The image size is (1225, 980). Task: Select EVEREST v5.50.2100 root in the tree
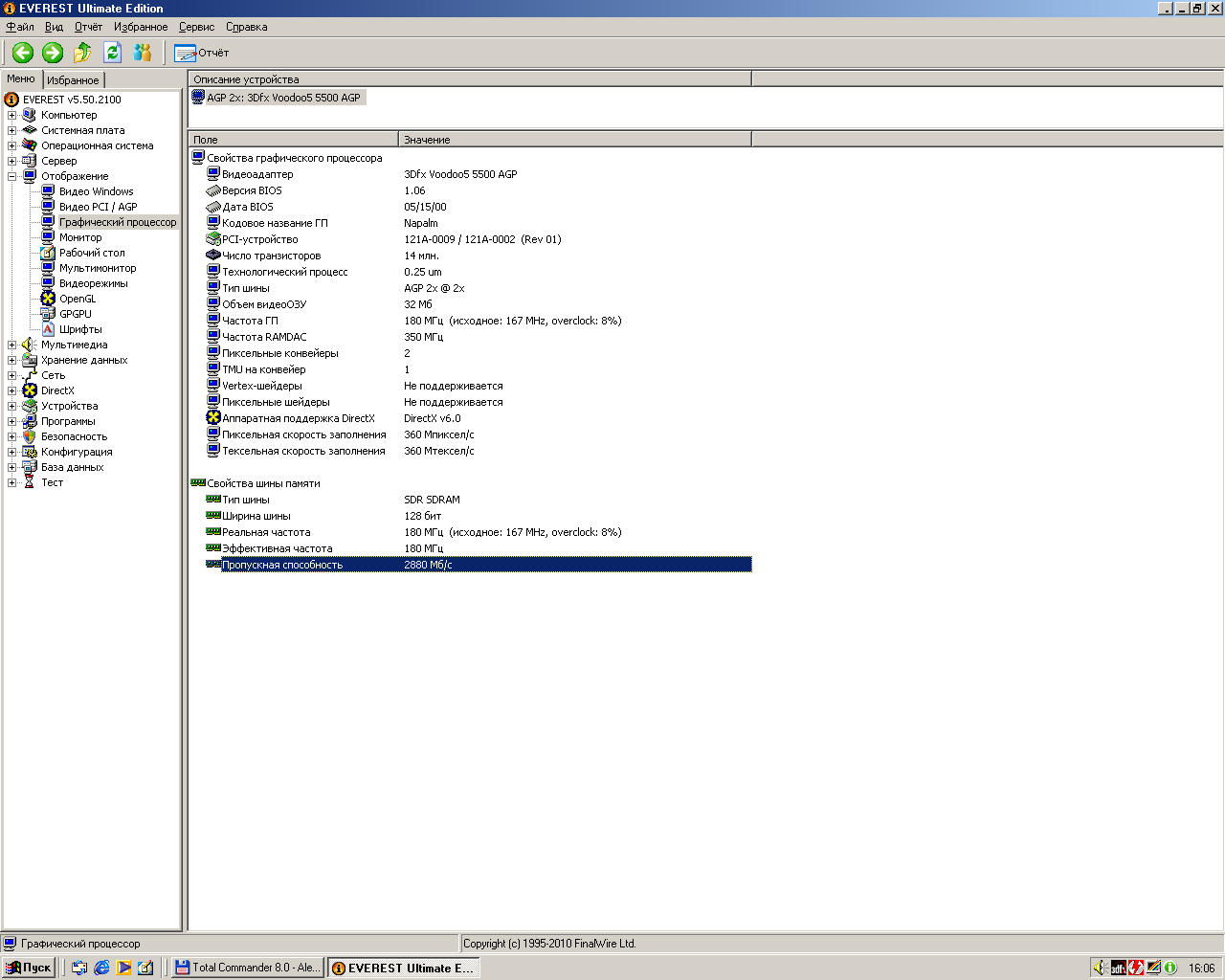coord(72,100)
